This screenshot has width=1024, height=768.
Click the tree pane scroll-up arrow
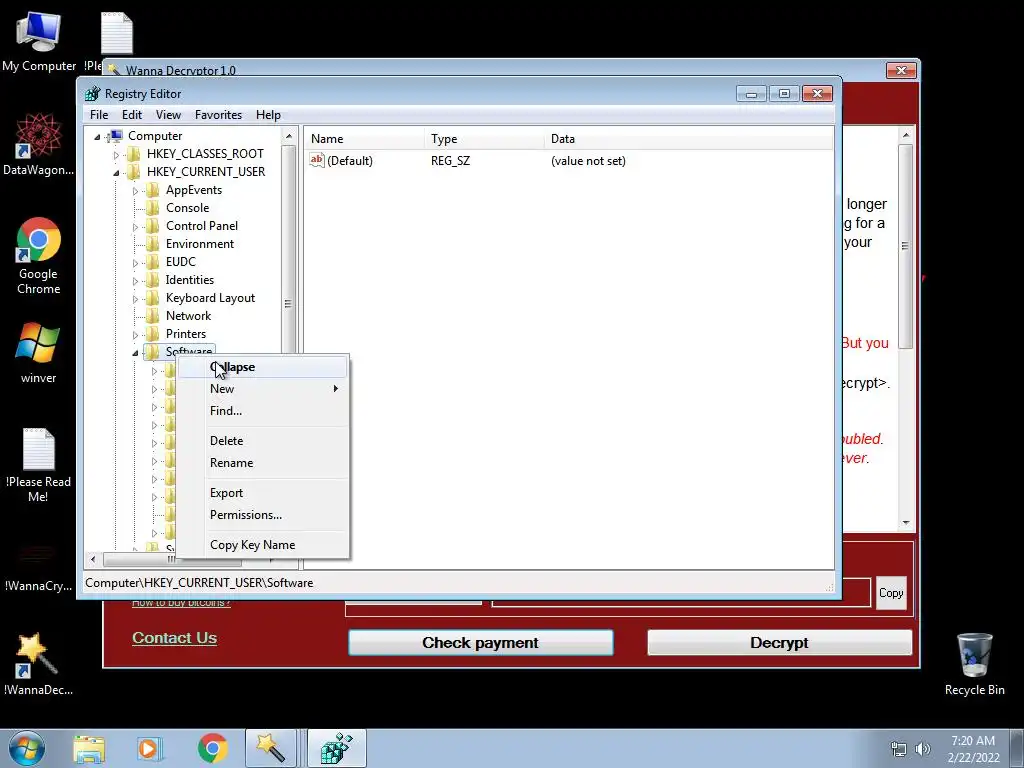289,136
